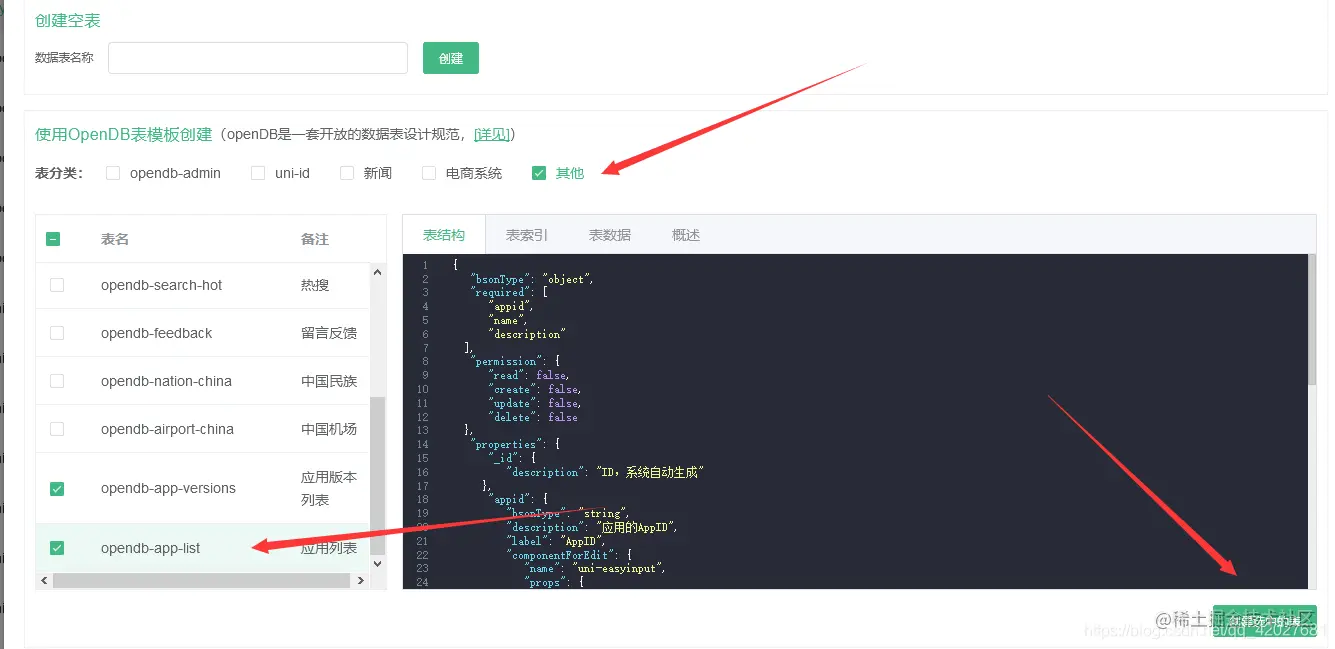Check the opendb-feedback table
Screen dimensions: 1335x649
[57, 333]
